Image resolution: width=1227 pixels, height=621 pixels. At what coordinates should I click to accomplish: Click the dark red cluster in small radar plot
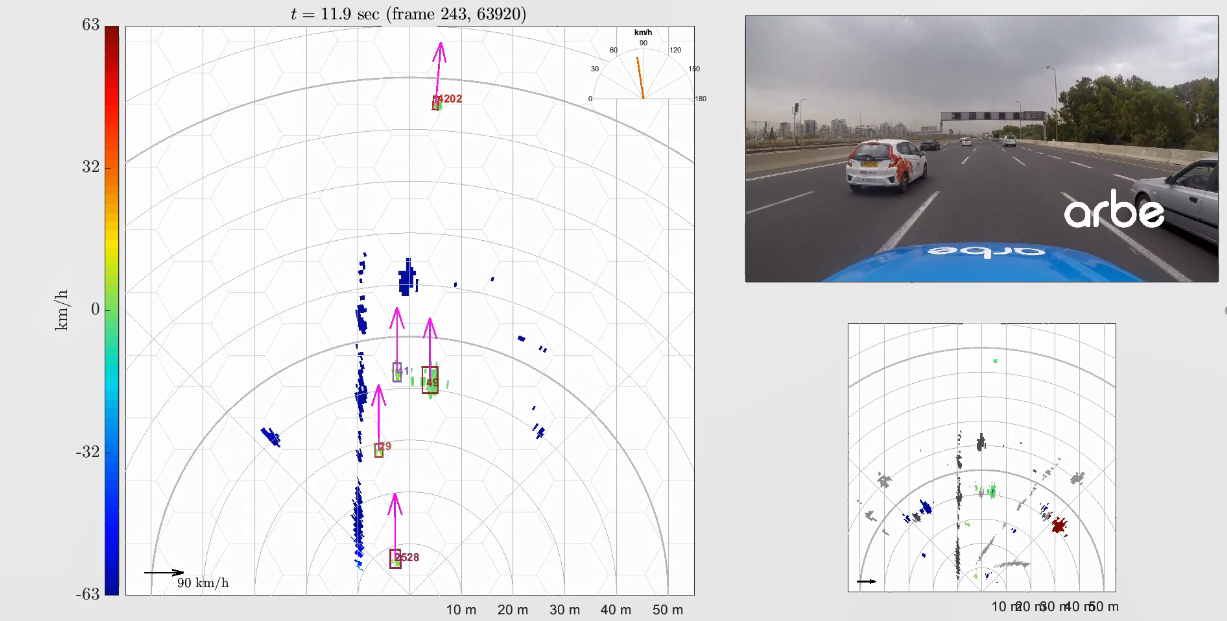point(1058,524)
